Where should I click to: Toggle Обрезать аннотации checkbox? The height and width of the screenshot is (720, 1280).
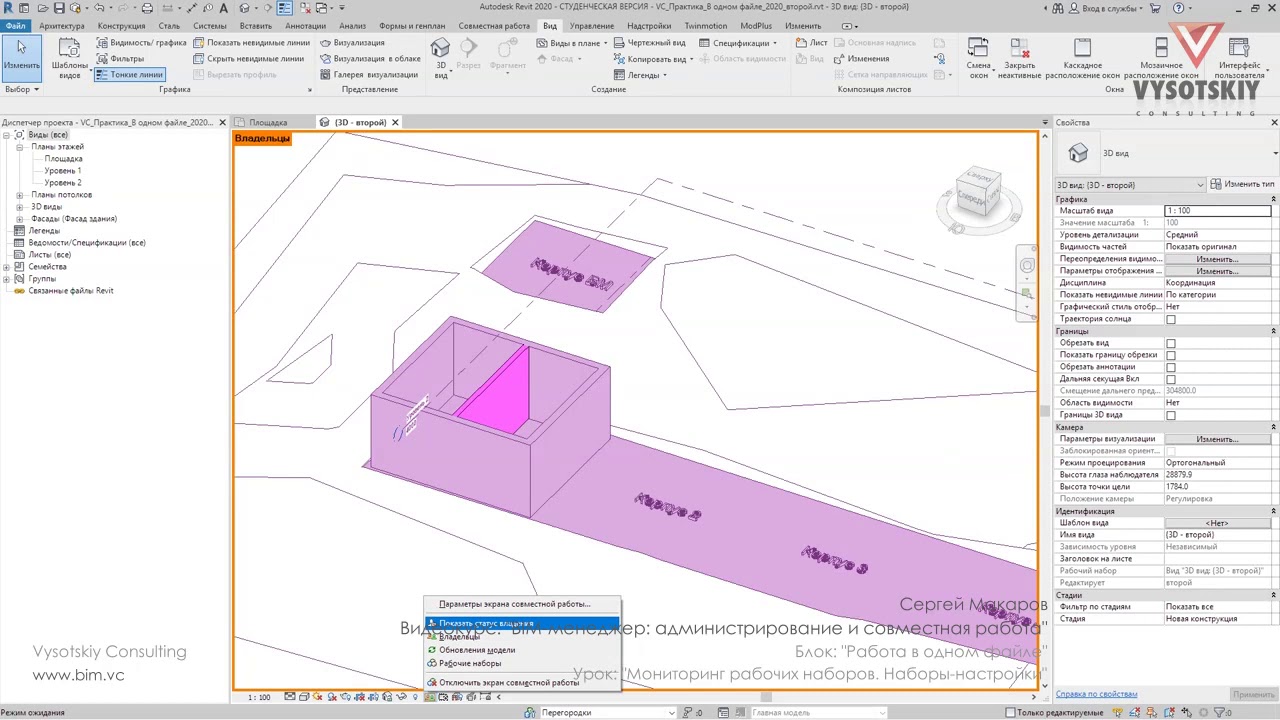[1171, 367]
